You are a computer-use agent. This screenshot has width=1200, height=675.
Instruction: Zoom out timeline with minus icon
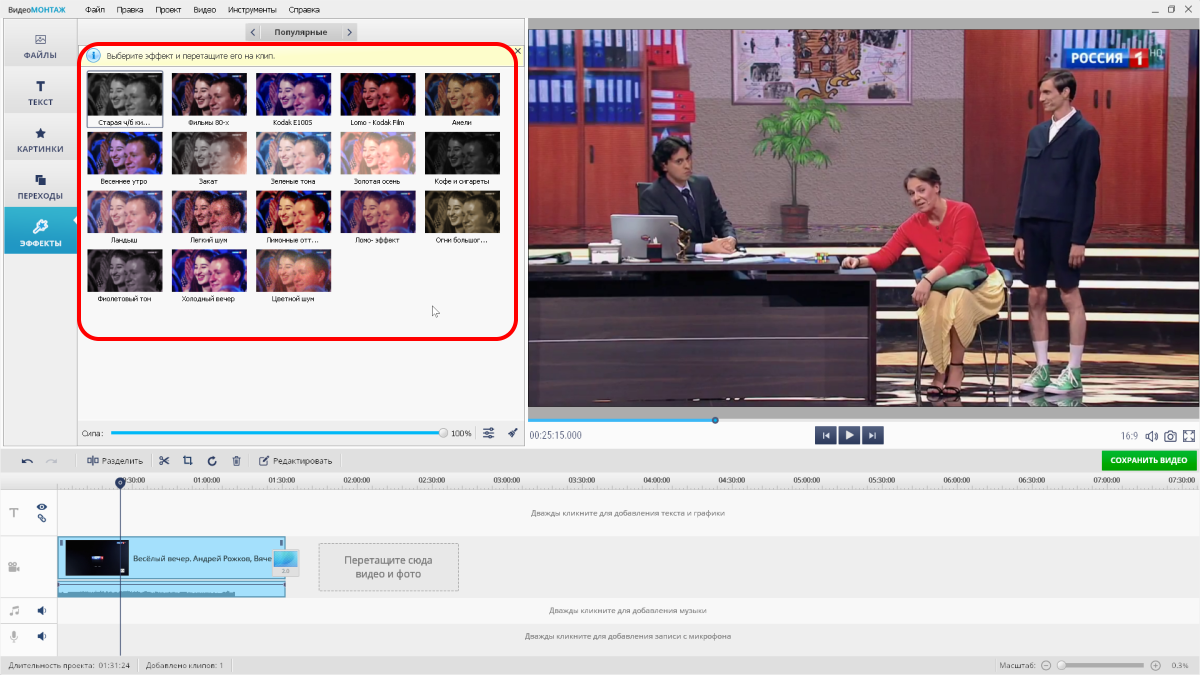(x=1046, y=665)
